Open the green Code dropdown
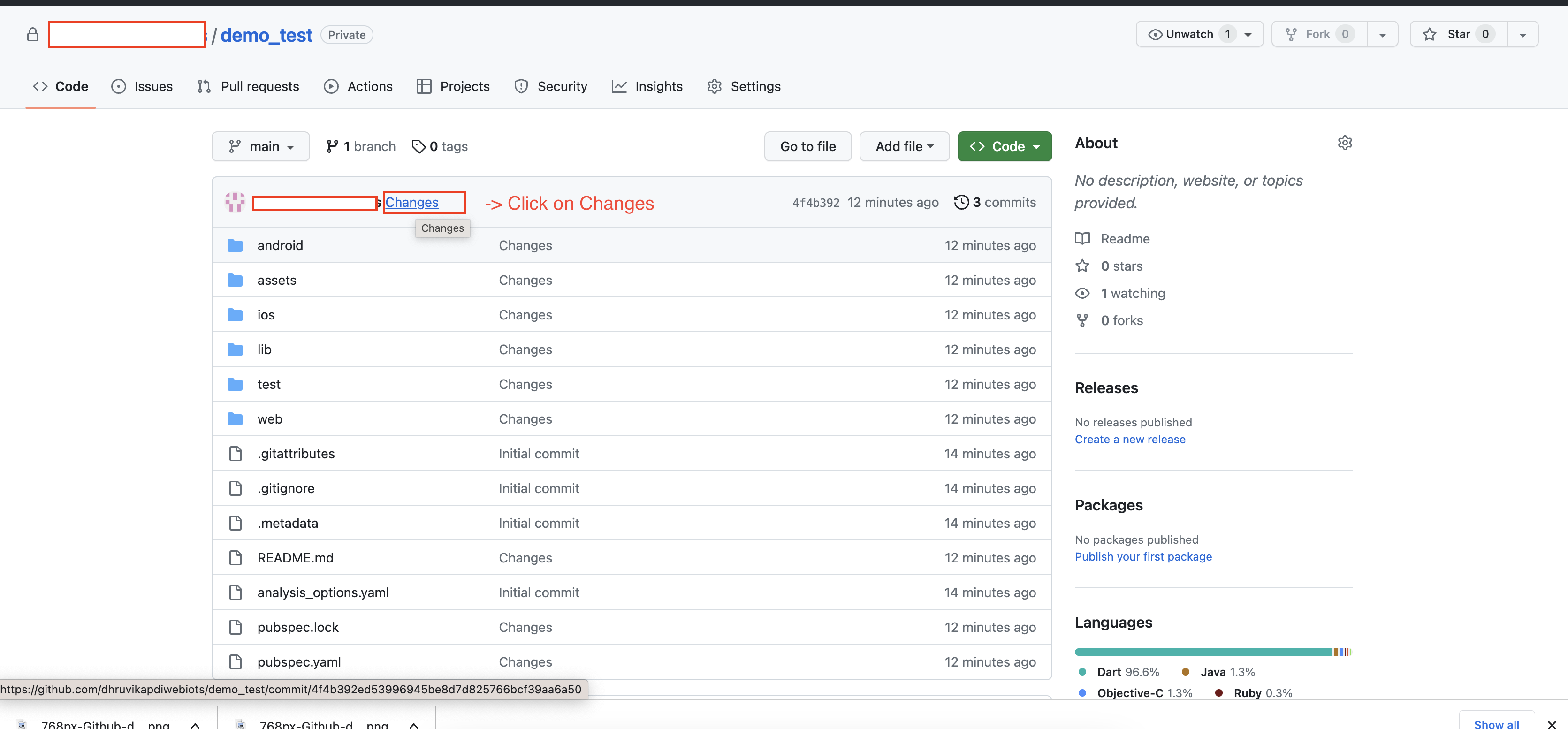The image size is (1568, 729). (x=1004, y=146)
